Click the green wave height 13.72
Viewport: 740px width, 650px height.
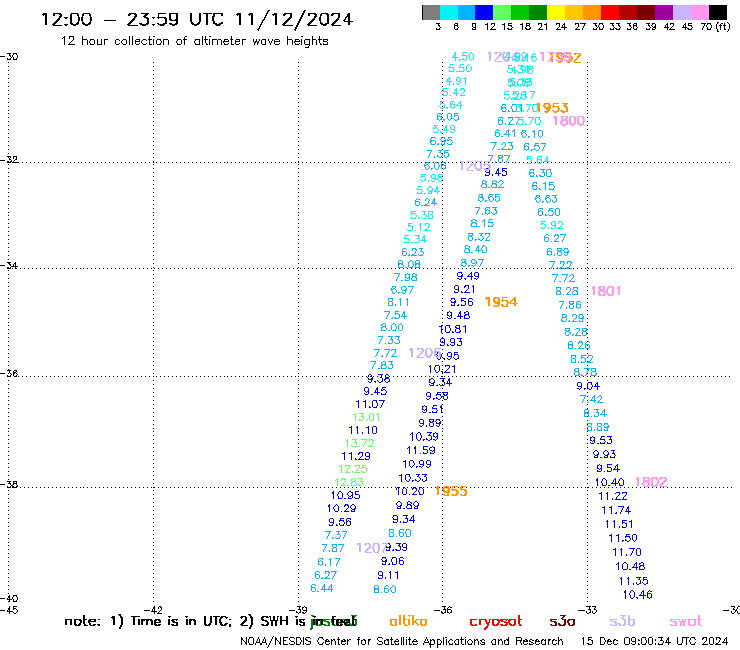[x=360, y=443]
